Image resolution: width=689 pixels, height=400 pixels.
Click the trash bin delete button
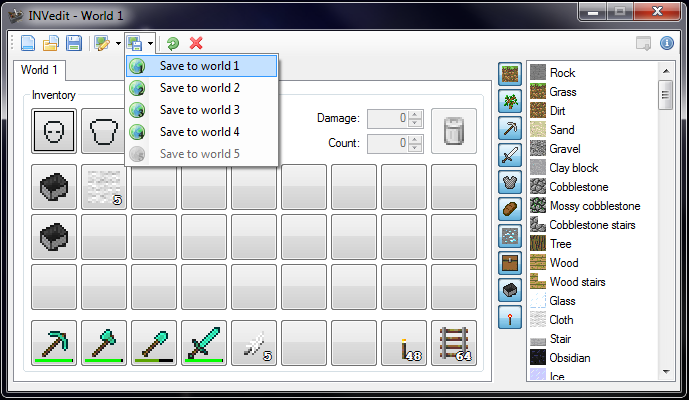(454, 131)
